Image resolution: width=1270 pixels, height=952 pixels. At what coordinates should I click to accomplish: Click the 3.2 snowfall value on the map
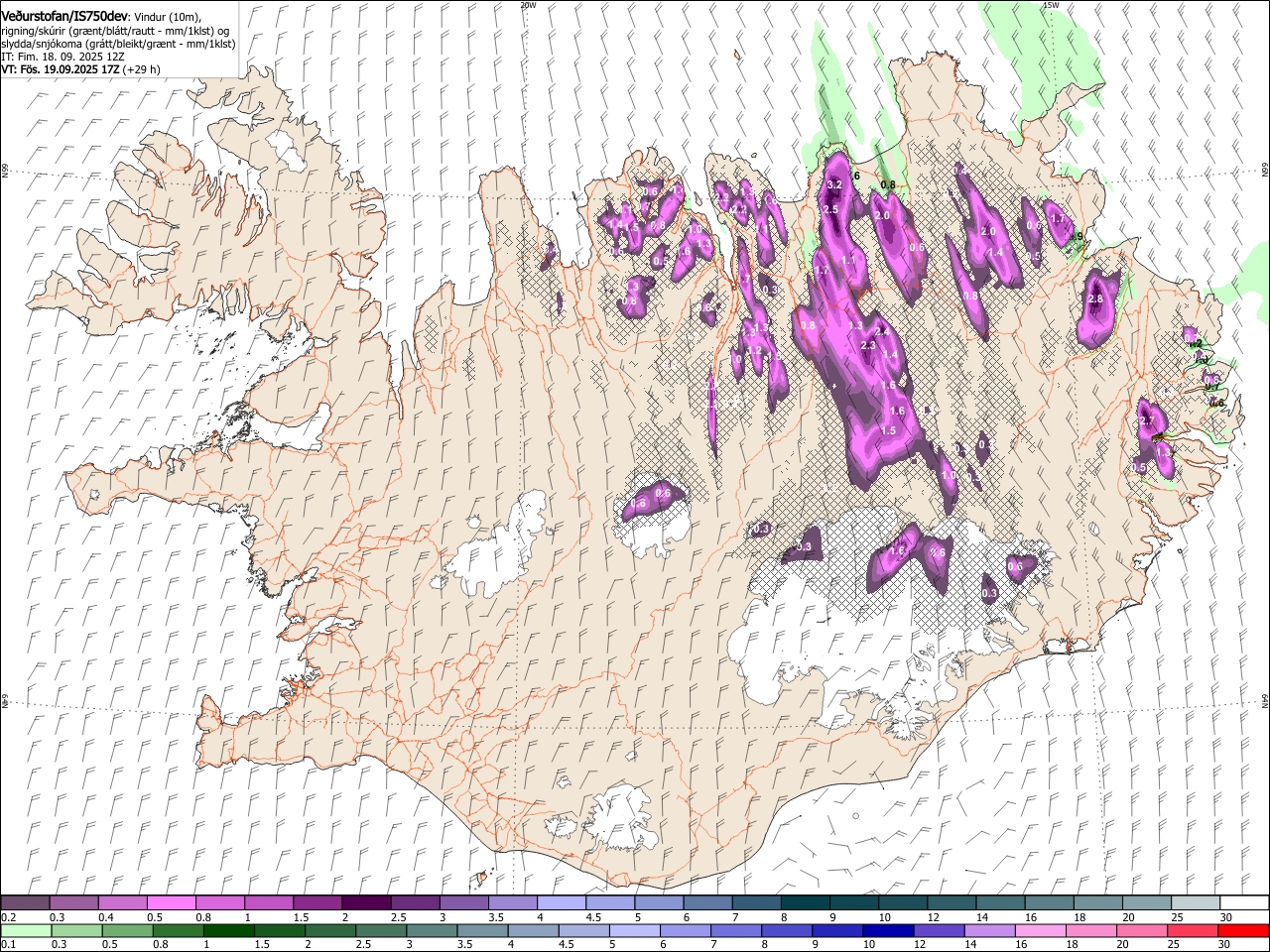coord(834,184)
